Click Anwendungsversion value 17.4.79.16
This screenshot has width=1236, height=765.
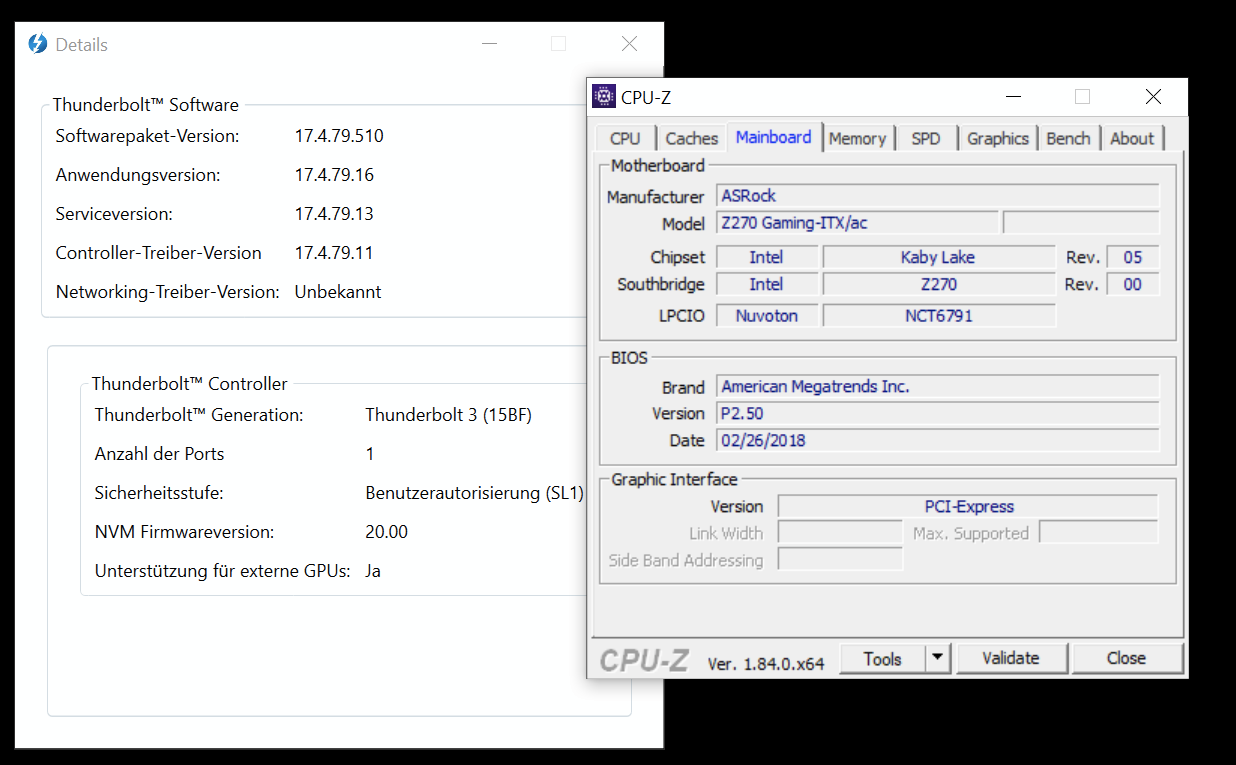point(334,175)
